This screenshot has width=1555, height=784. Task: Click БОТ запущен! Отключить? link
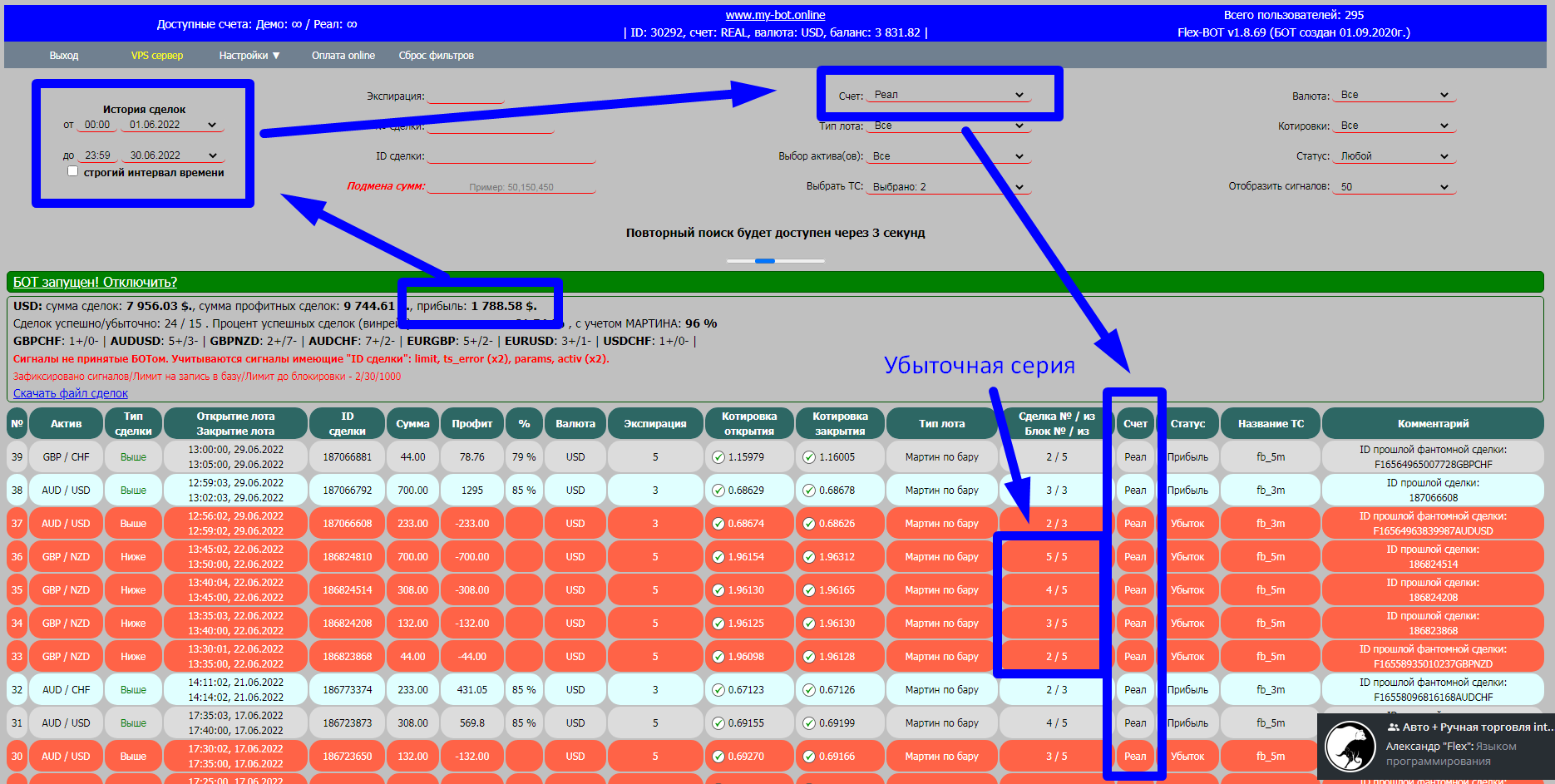coord(95,283)
